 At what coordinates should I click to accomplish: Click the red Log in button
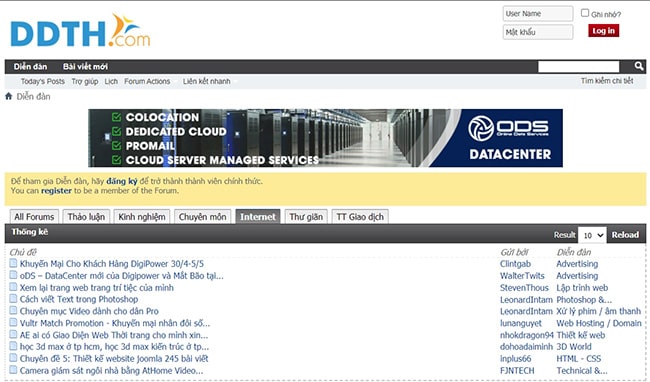tap(603, 31)
